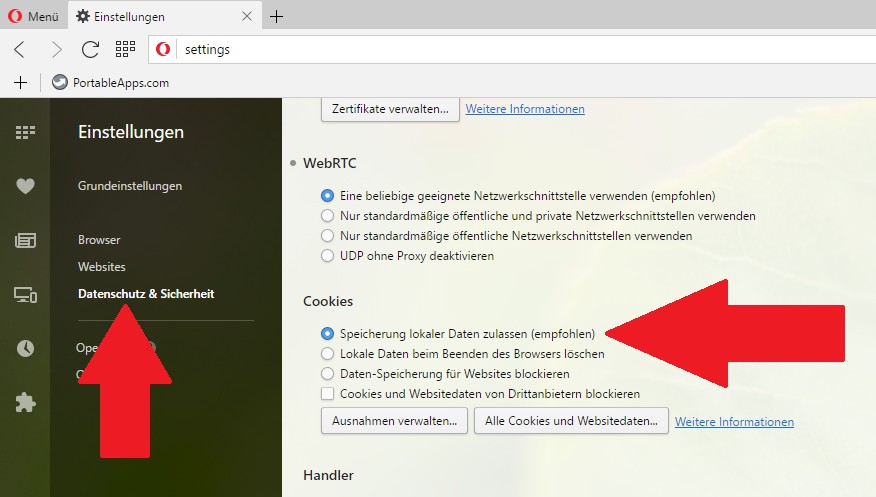Select 'UDP ohne Proxy deaktivieren' radio button

[327, 255]
